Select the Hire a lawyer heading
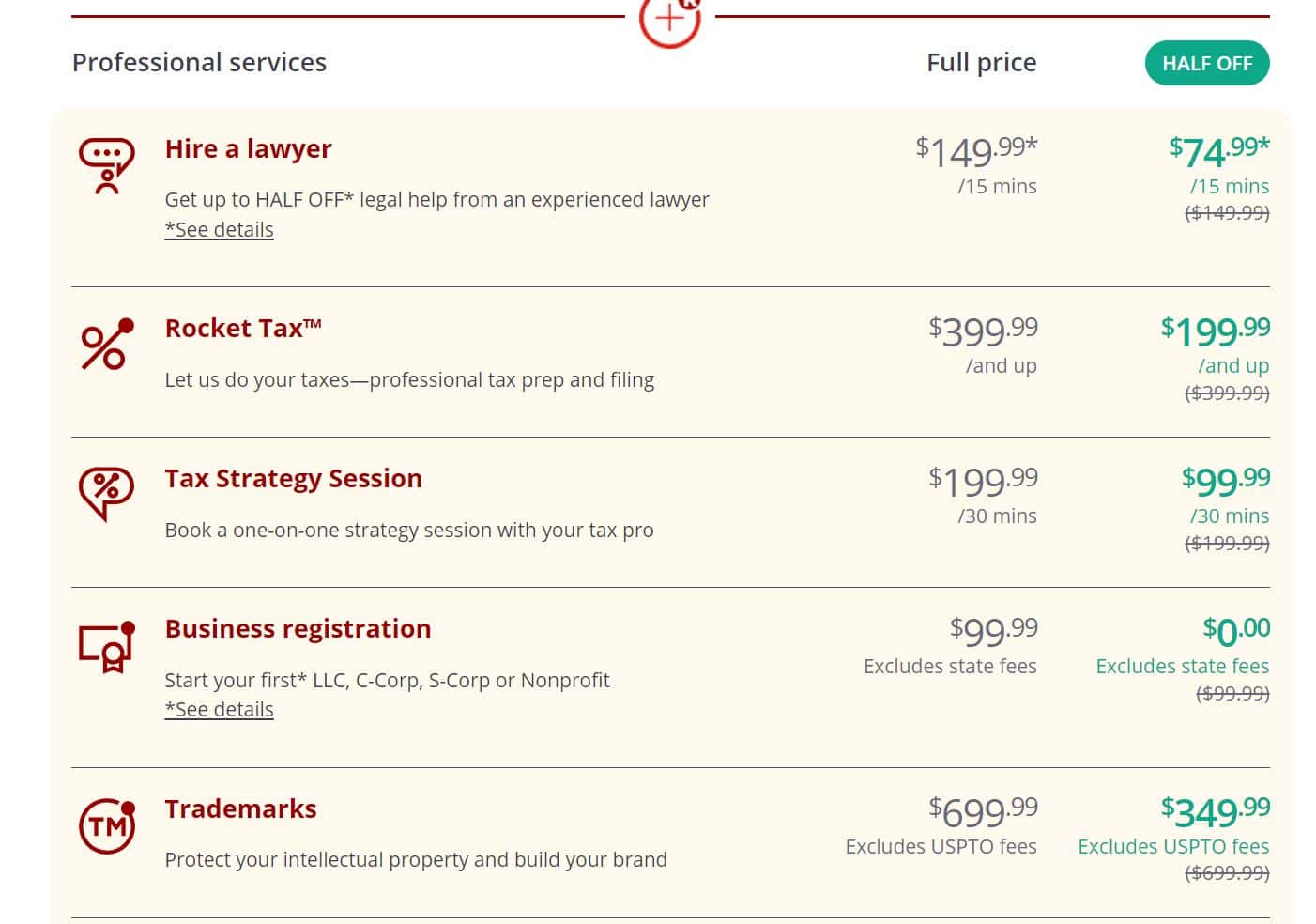 click(x=248, y=148)
